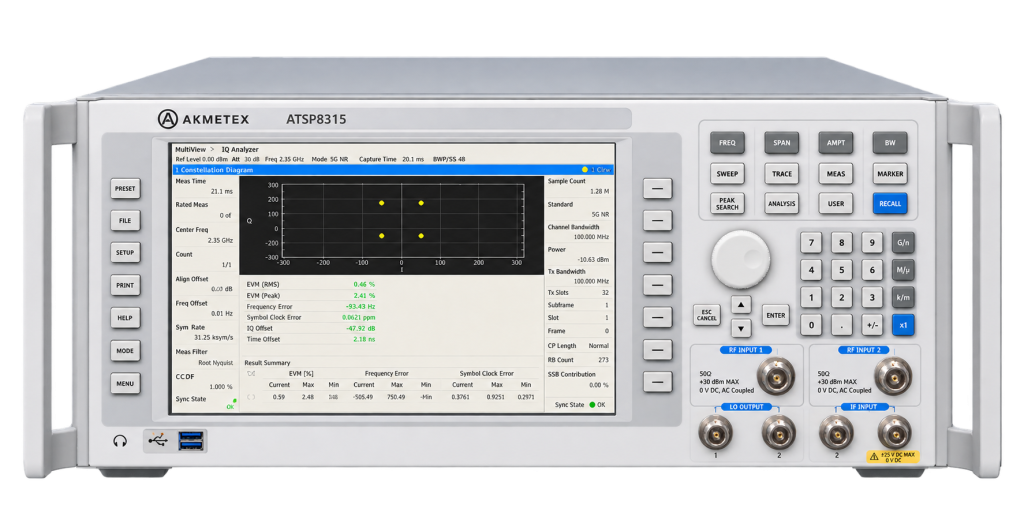Select the blue x1 unit key
The image size is (1024, 512).
click(x=903, y=325)
